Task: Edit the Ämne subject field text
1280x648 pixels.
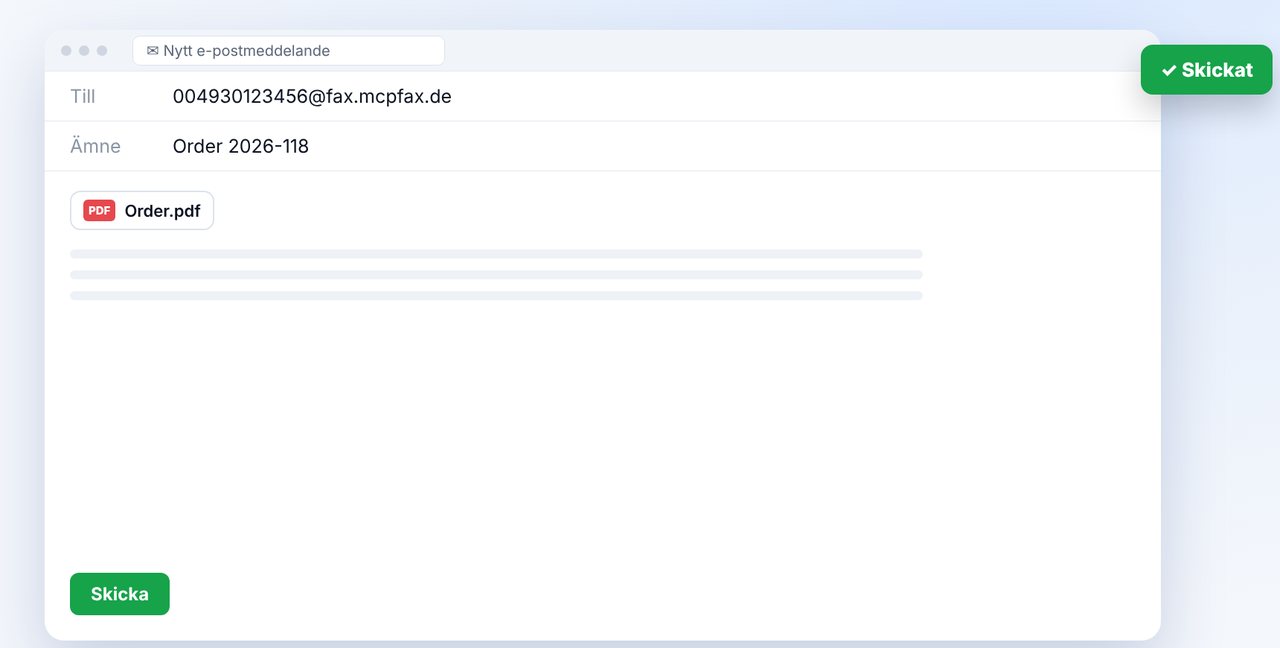Action: pos(241,147)
